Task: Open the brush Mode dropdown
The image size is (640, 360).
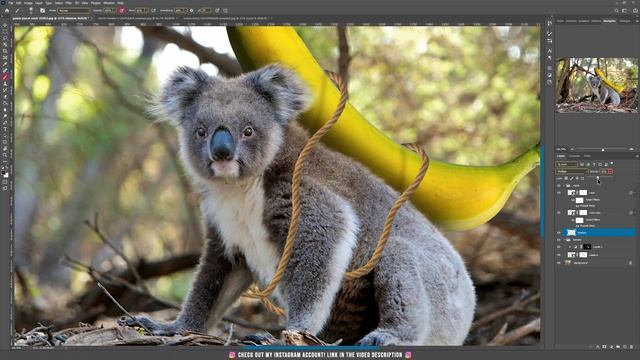Action: 74,10
